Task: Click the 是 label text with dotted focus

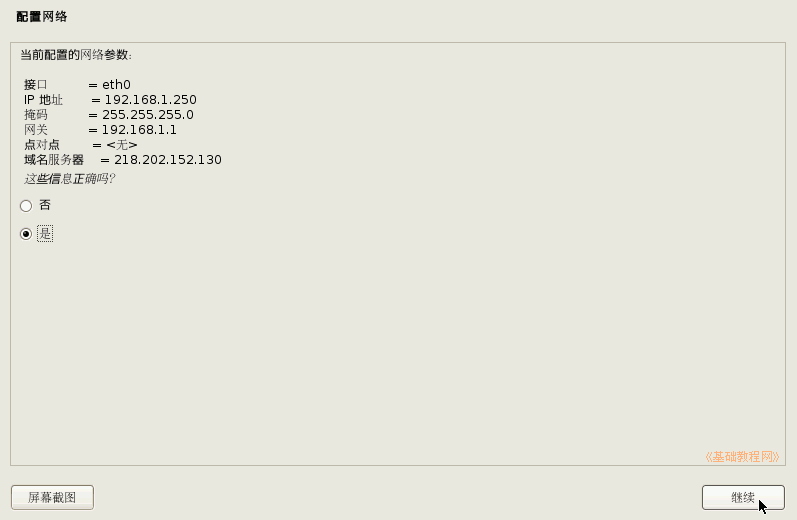Action: (45, 234)
